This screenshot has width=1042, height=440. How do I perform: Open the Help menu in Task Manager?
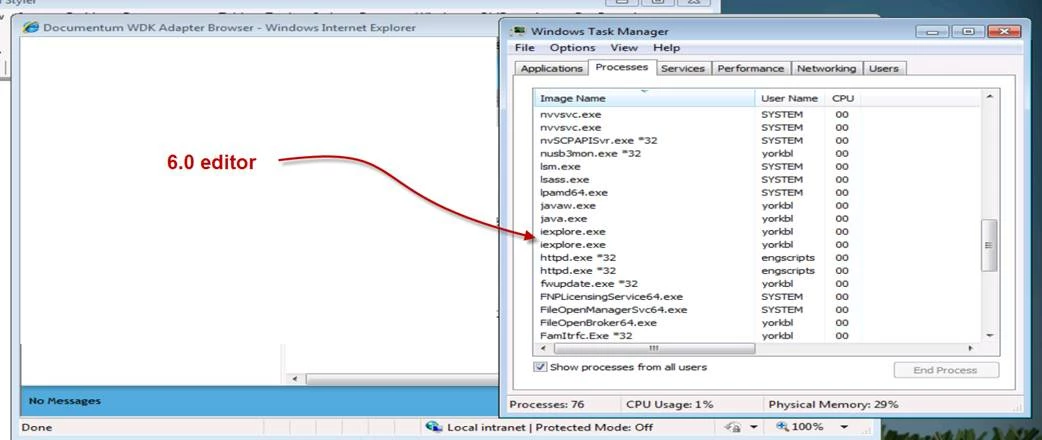pos(667,48)
